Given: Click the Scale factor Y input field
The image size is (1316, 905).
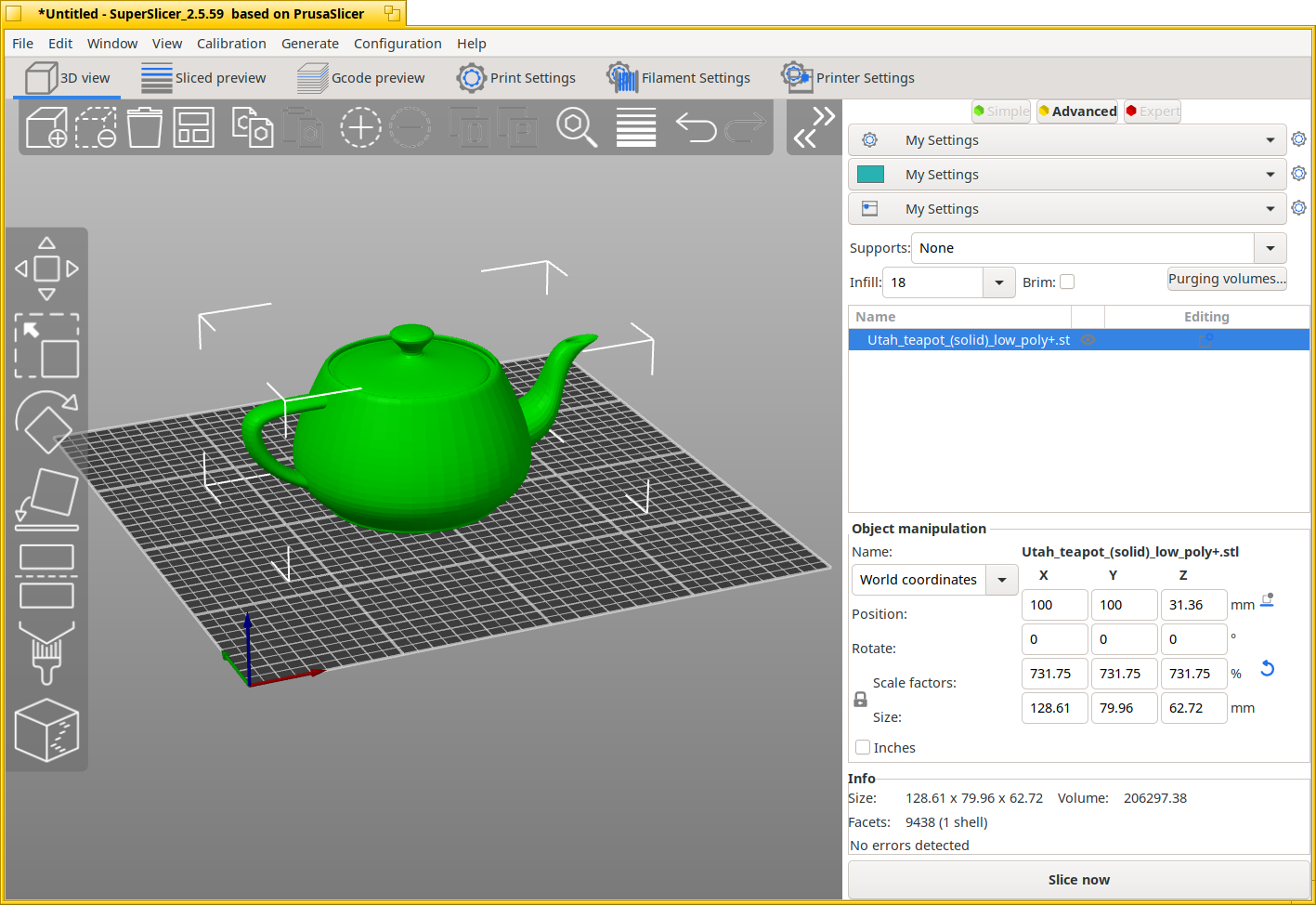Looking at the screenshot, I should [x=1124, y=674].
